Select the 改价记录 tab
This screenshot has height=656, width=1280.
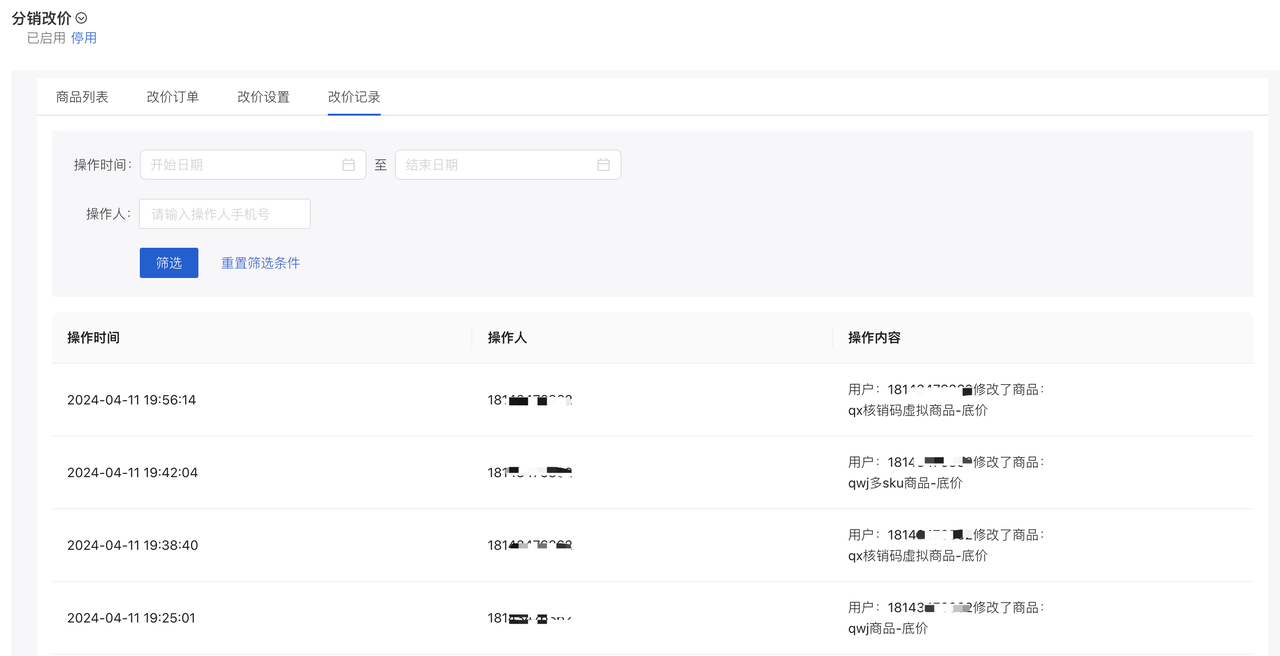coord(354,97)
